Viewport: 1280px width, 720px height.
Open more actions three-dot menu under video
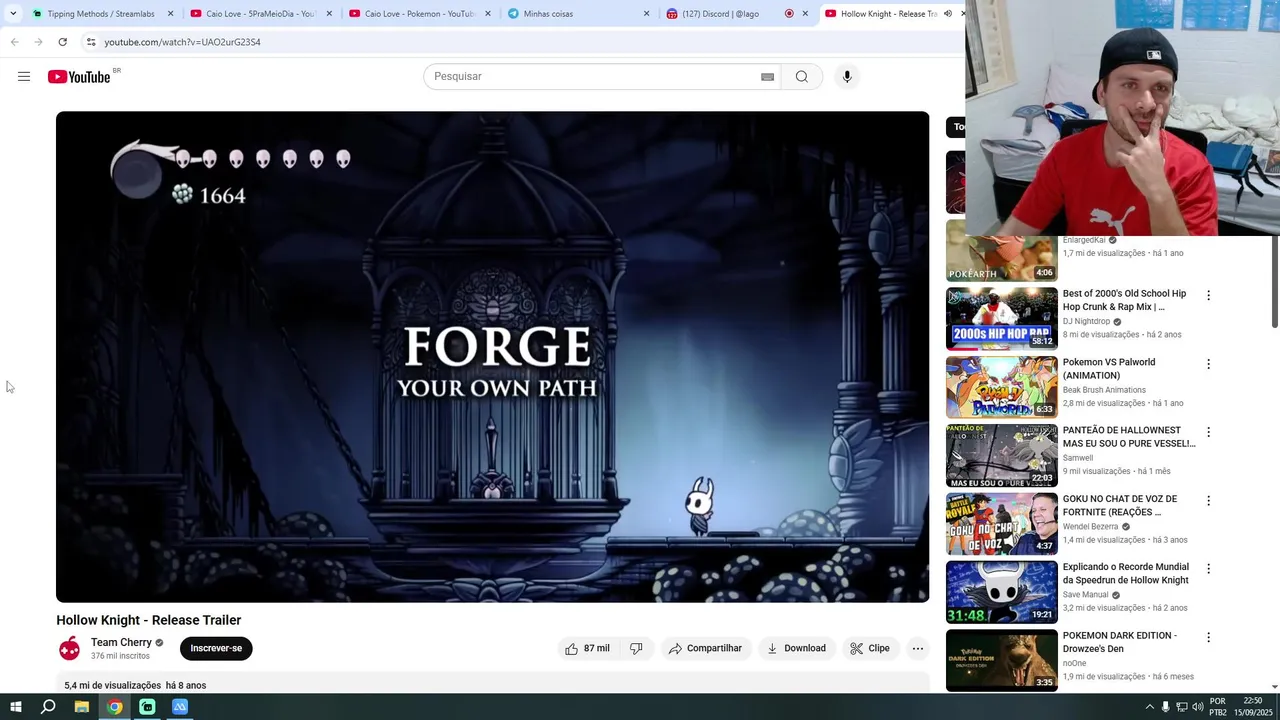[917, 648]
